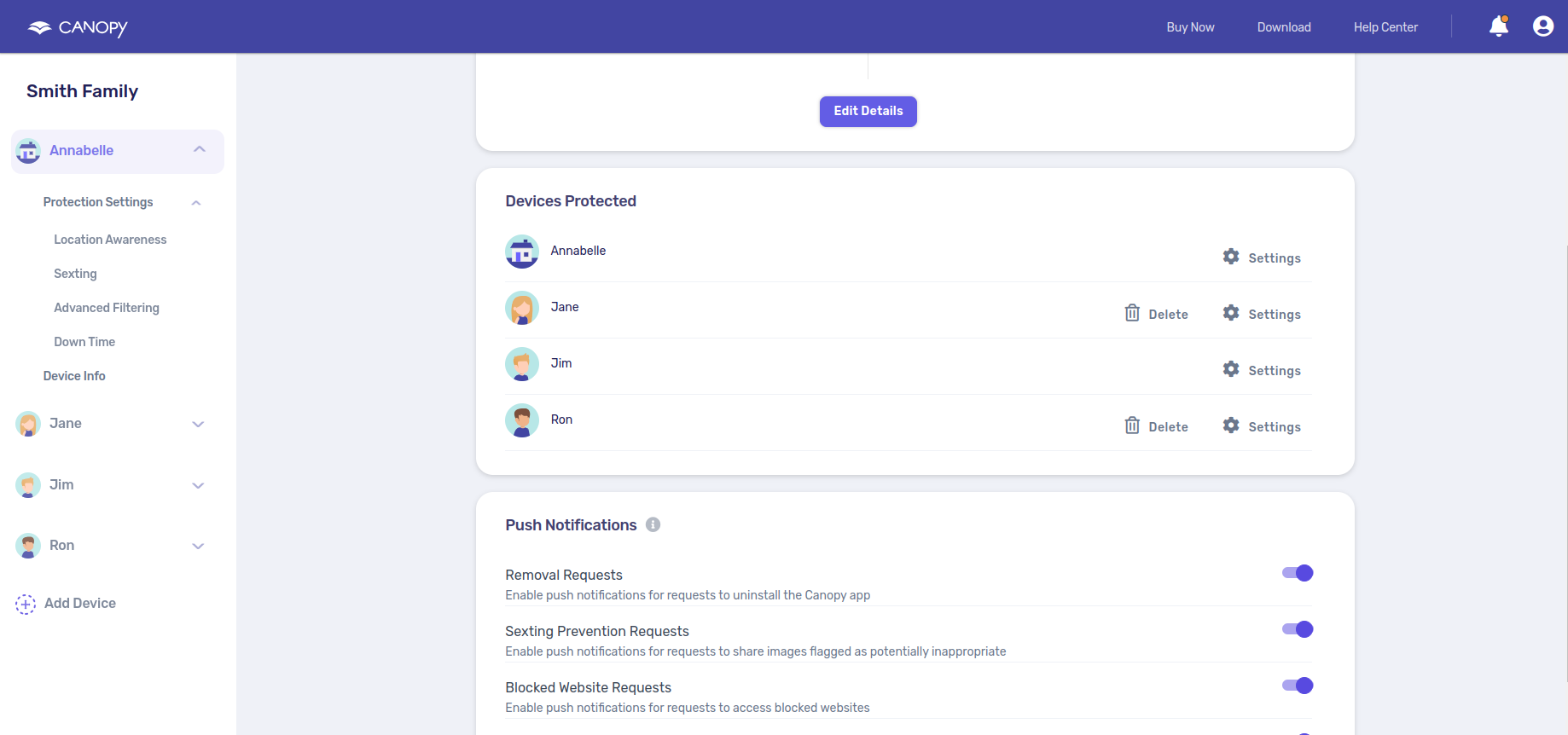Click the Devices Protected heading
Image resolution: width=1568 pixels, height=735 pixels.
click(571, 201)
